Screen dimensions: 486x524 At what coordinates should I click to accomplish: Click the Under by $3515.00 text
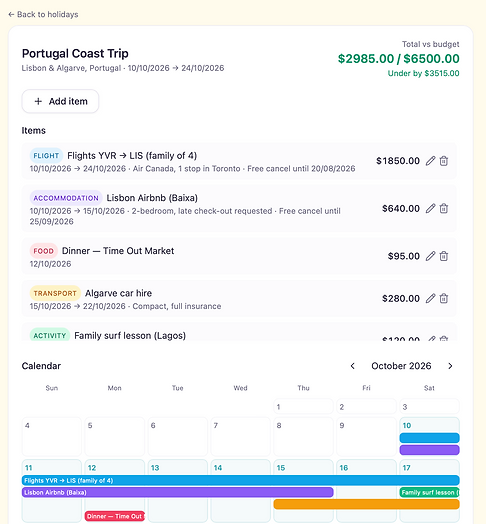pos(423,74)
